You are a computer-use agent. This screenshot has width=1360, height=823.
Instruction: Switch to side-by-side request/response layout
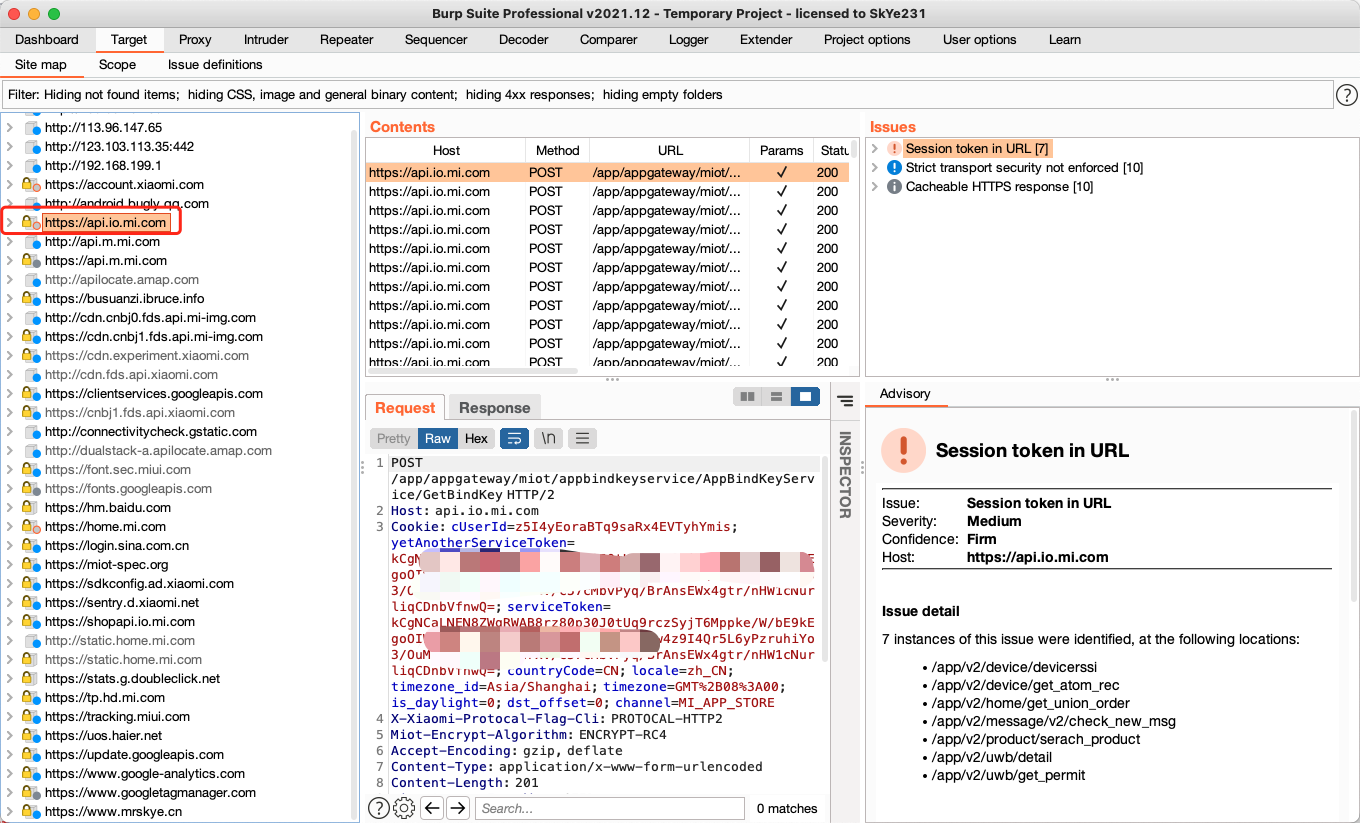click(x=747, y=397)
